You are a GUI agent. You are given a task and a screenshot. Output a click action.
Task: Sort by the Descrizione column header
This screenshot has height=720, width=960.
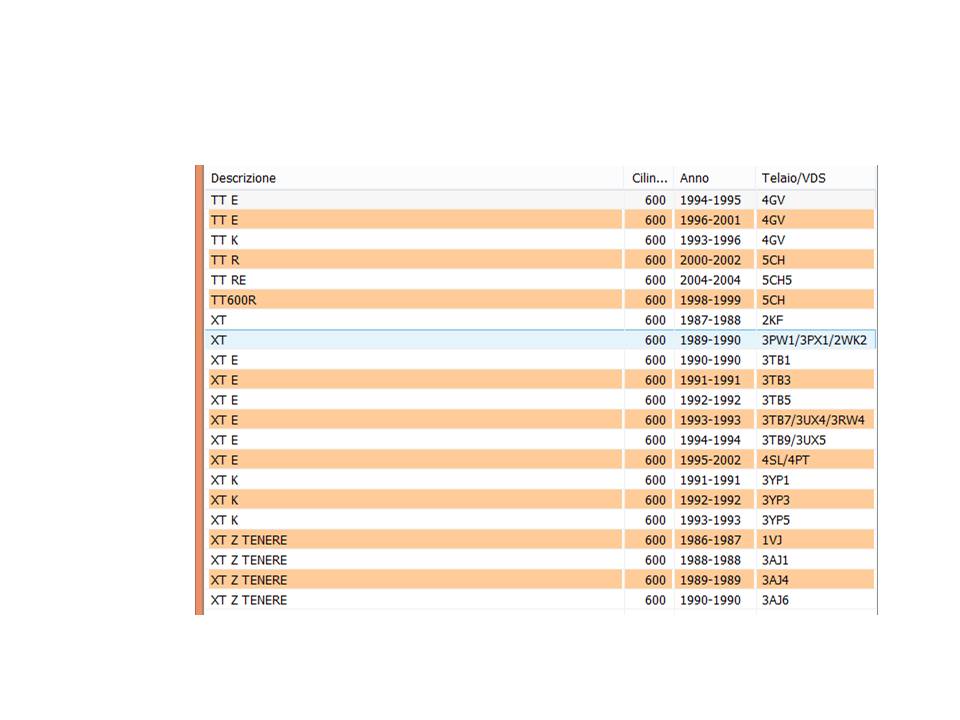[x=414, y=178]
